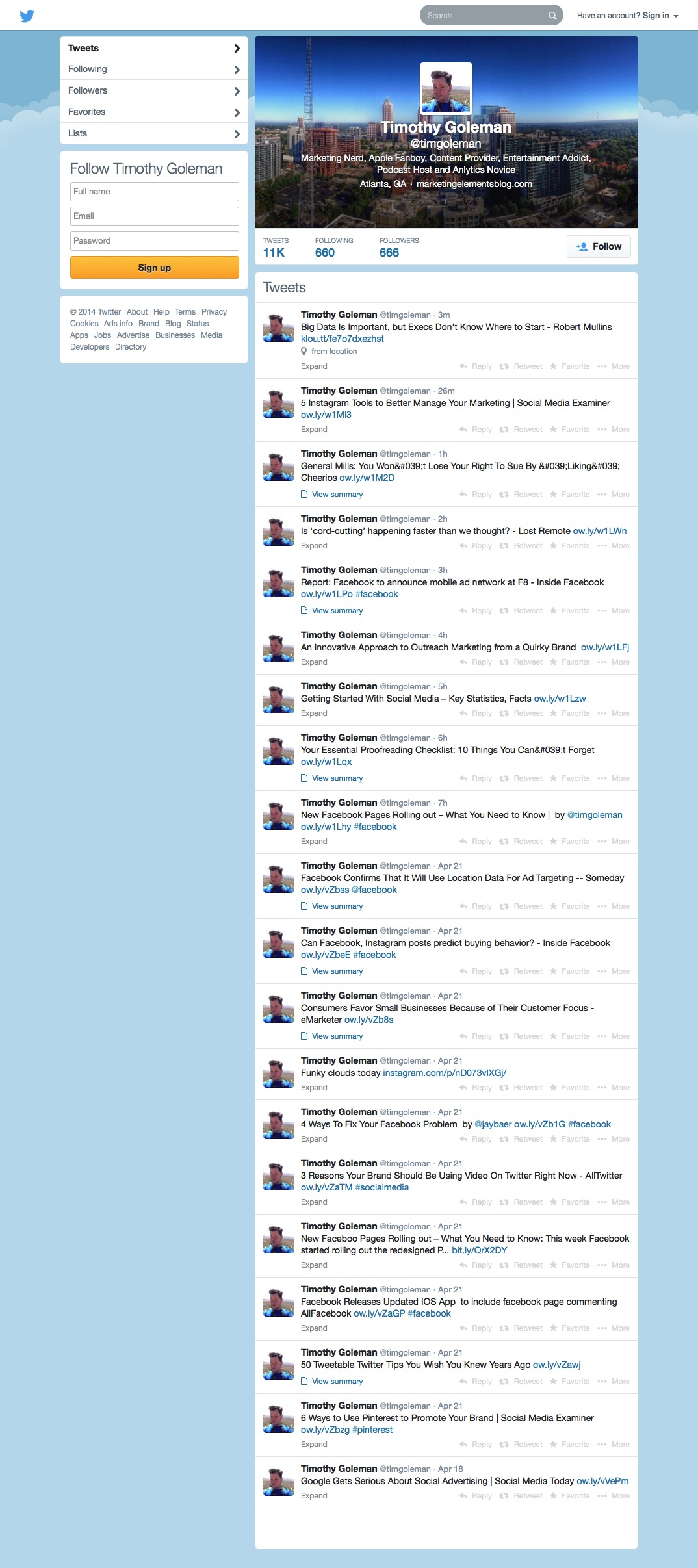Image resolution: width=698 pixels, height=1568 pixels.
Task: Favorite the General Mills Cheerios tweet
Action: [569, 495]
